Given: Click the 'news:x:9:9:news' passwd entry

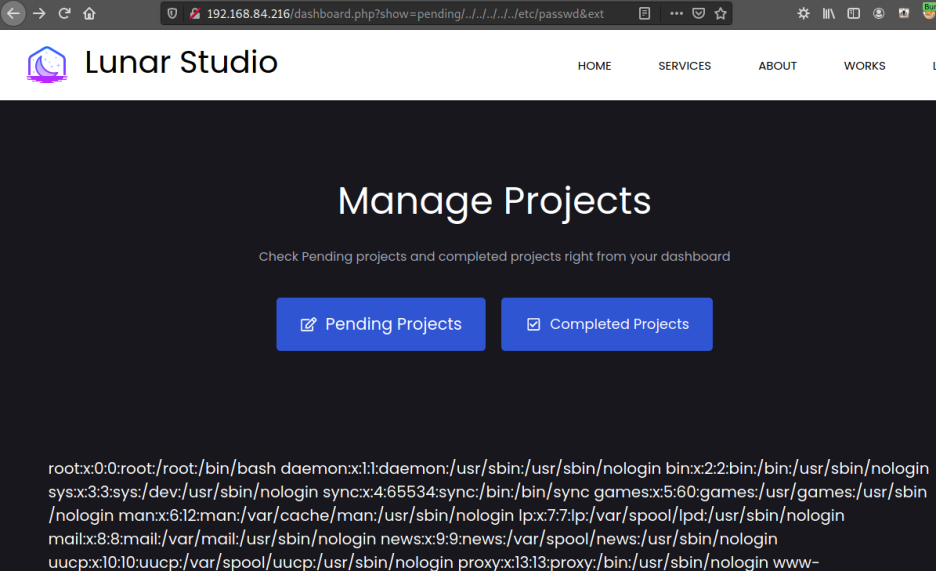Looking at the screenshot, I should tap(579, 539).
